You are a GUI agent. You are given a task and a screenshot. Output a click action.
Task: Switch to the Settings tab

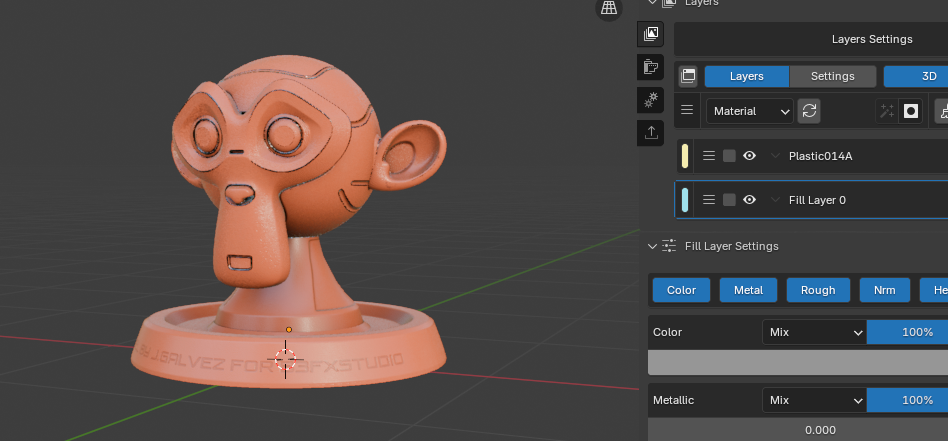pyautogui.click(x=832, y=77)
